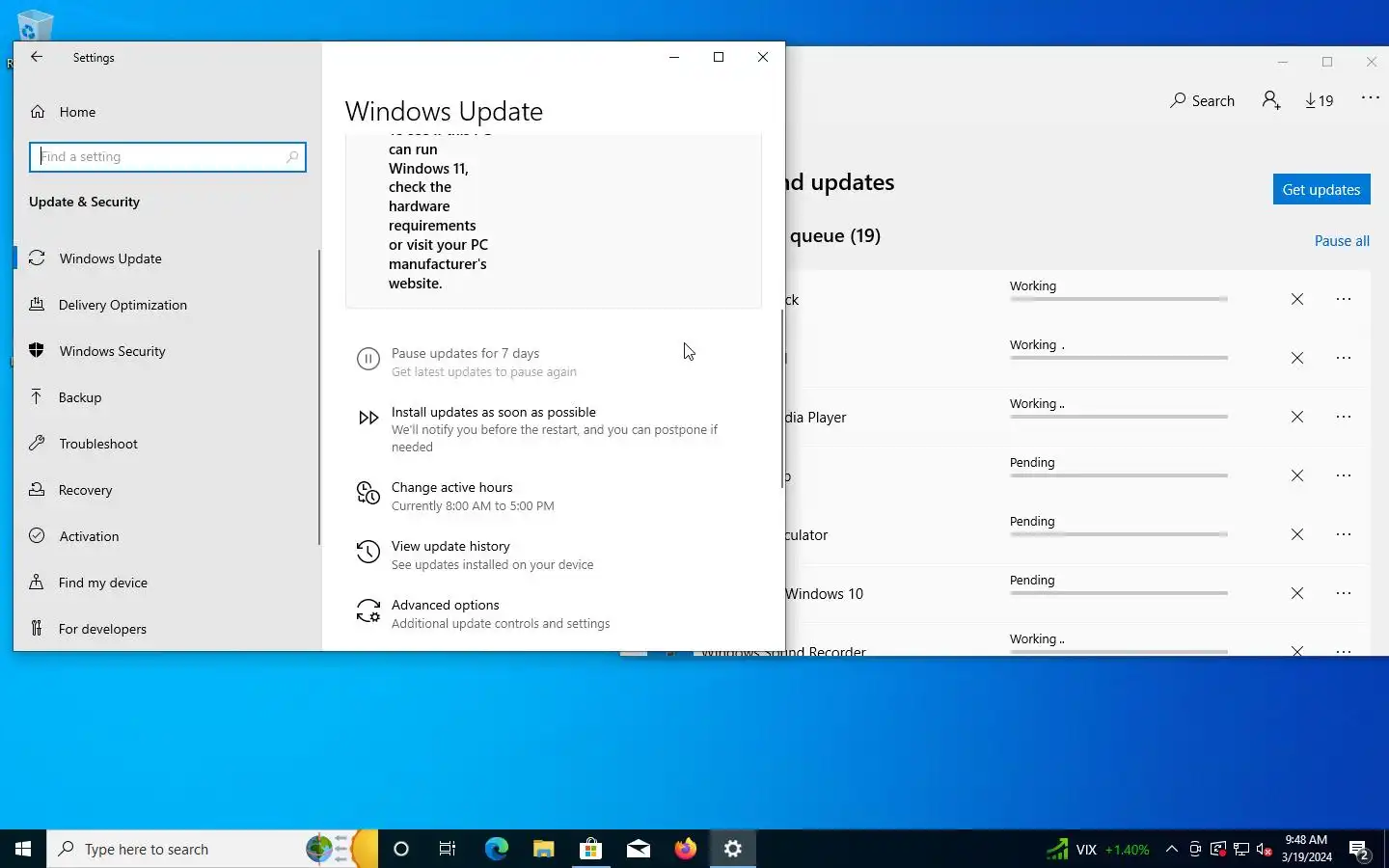1389x868 pixels.
Task: Click taskbar Type here to search box
Action: click(x=212, y=849)
